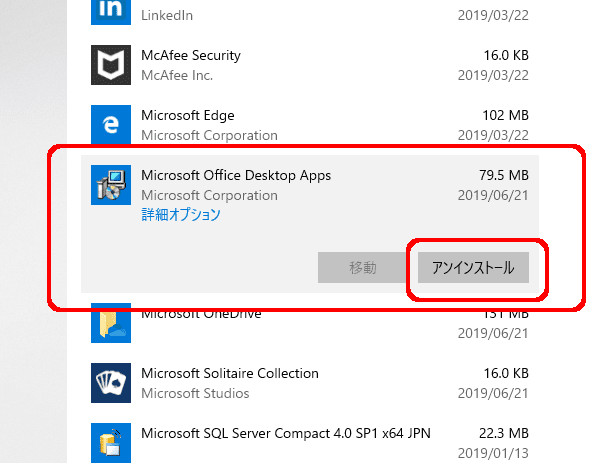Click Solitaire Collection's 2019/06/21 install date
Screen dimensions: 598x463
point(493,393)
